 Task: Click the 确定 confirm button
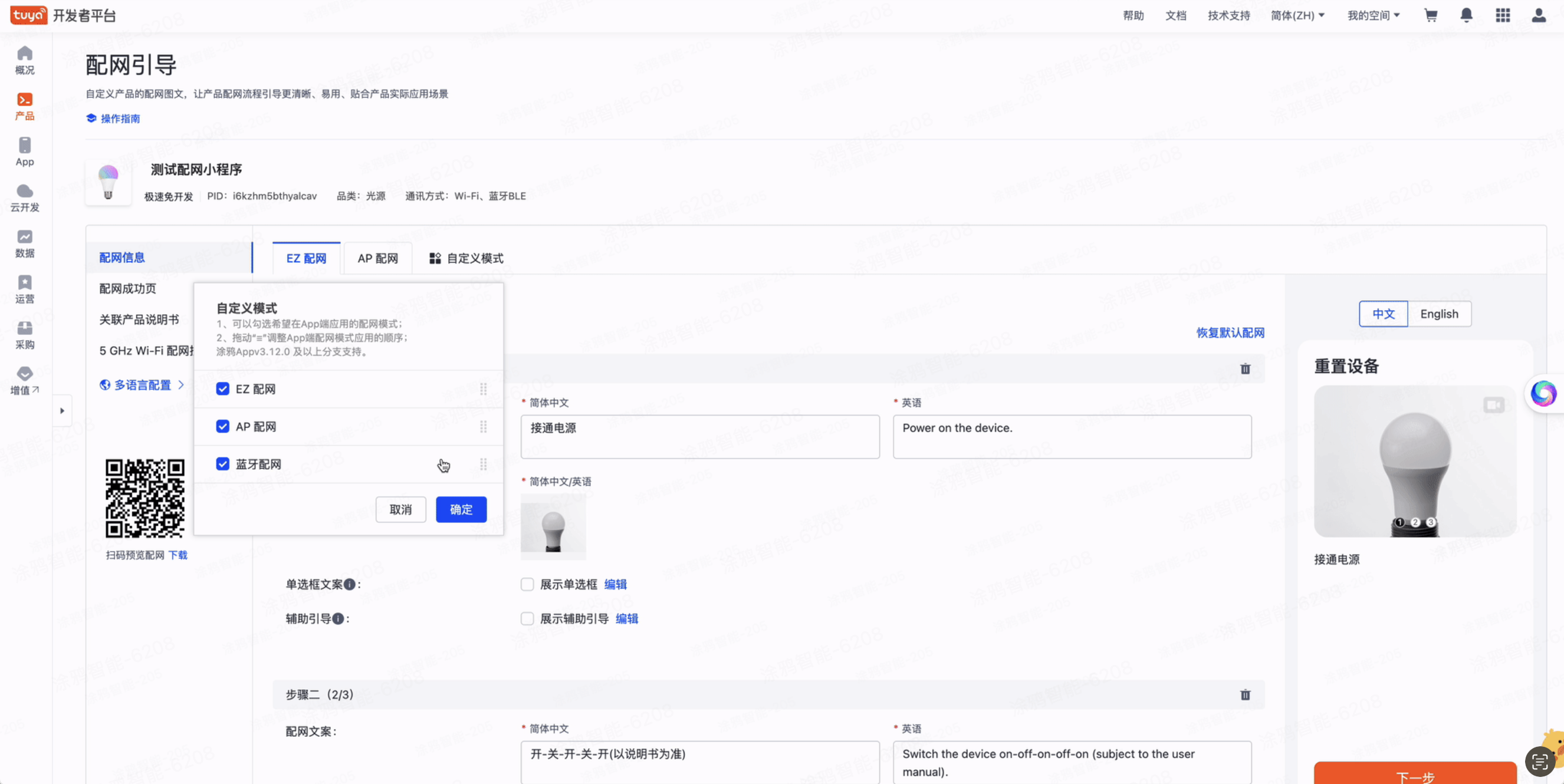point(461,509)
